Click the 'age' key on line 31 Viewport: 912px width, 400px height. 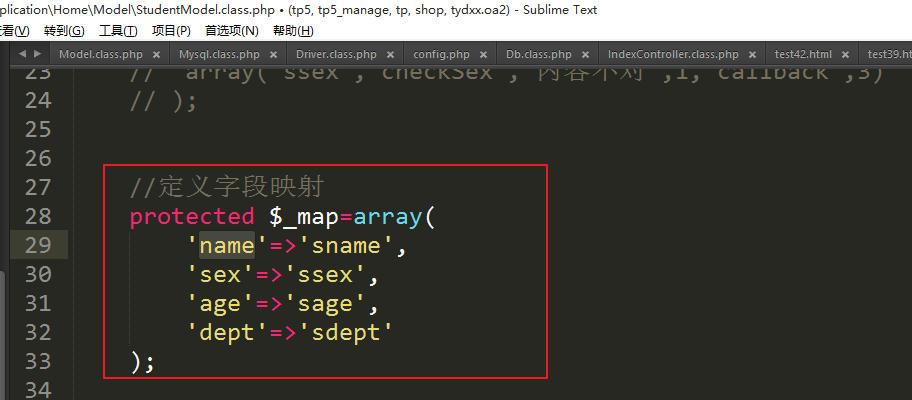[220, 303]
